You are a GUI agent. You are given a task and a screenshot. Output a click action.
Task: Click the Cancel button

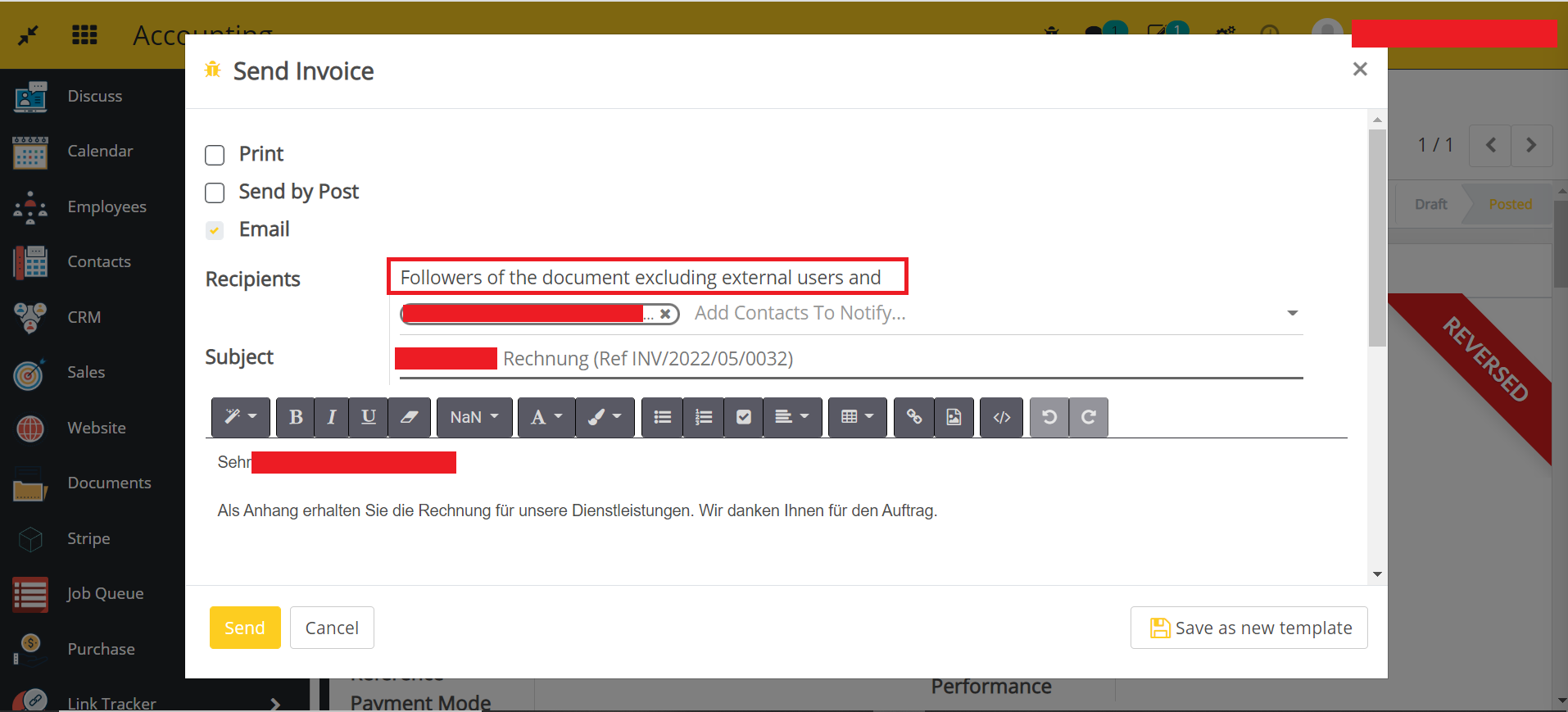(332, 628)
